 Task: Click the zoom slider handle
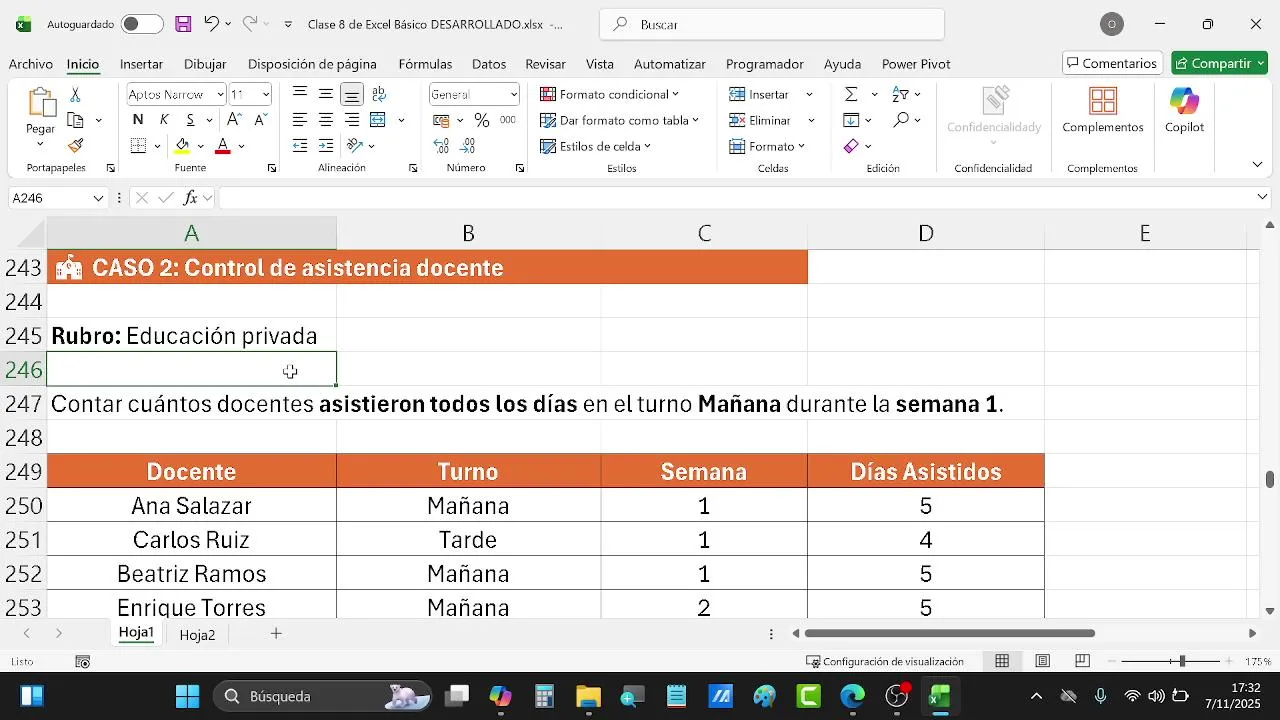coord(1182,661)
